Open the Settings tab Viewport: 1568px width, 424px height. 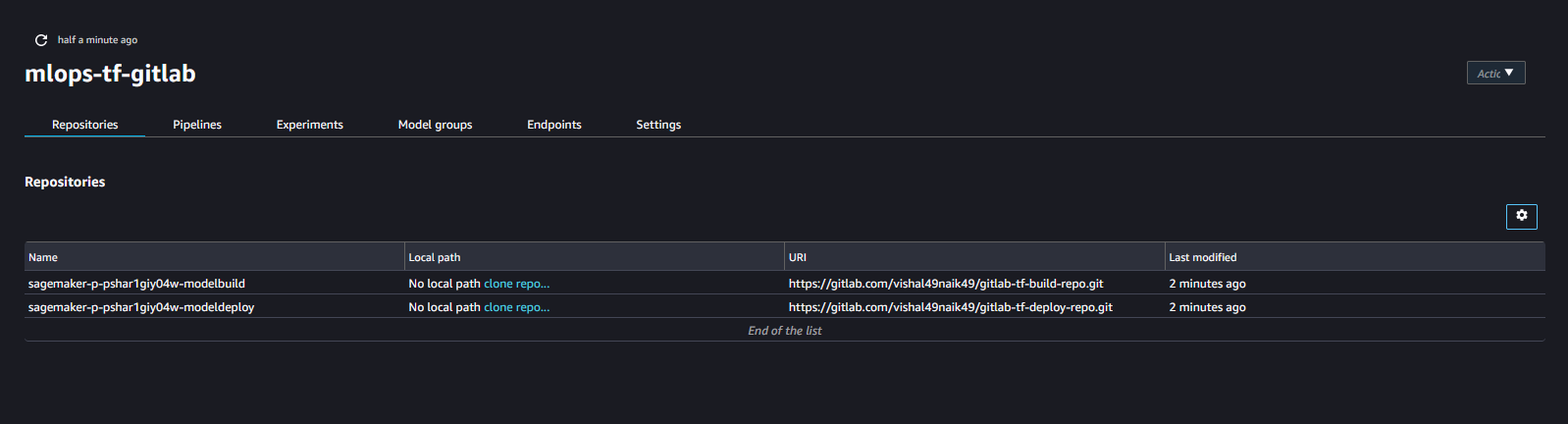tap(658, 125)
